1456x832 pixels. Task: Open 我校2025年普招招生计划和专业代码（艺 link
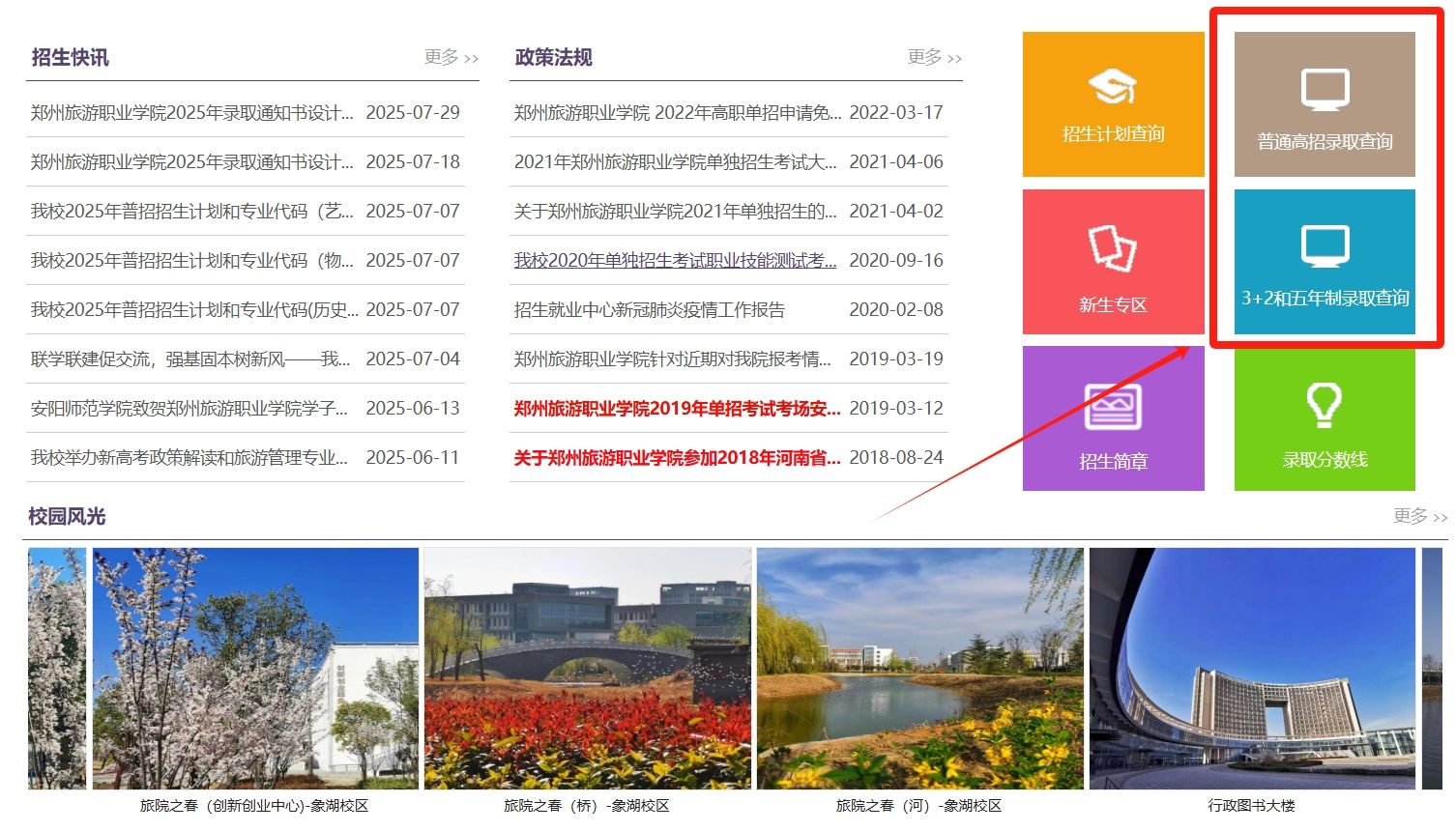[191, 212]
